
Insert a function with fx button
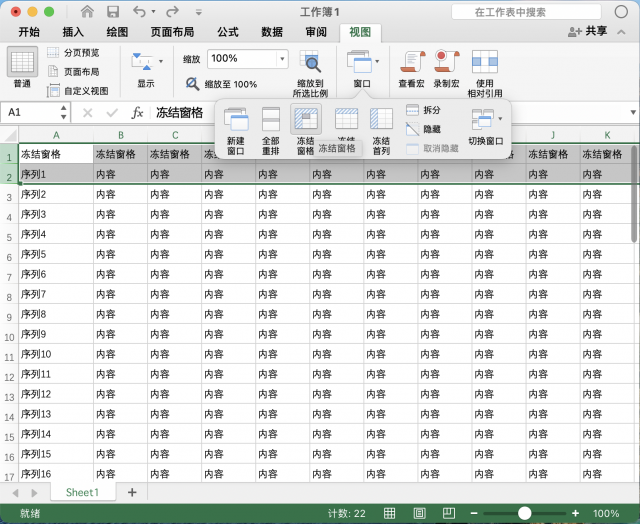[137, 113]
